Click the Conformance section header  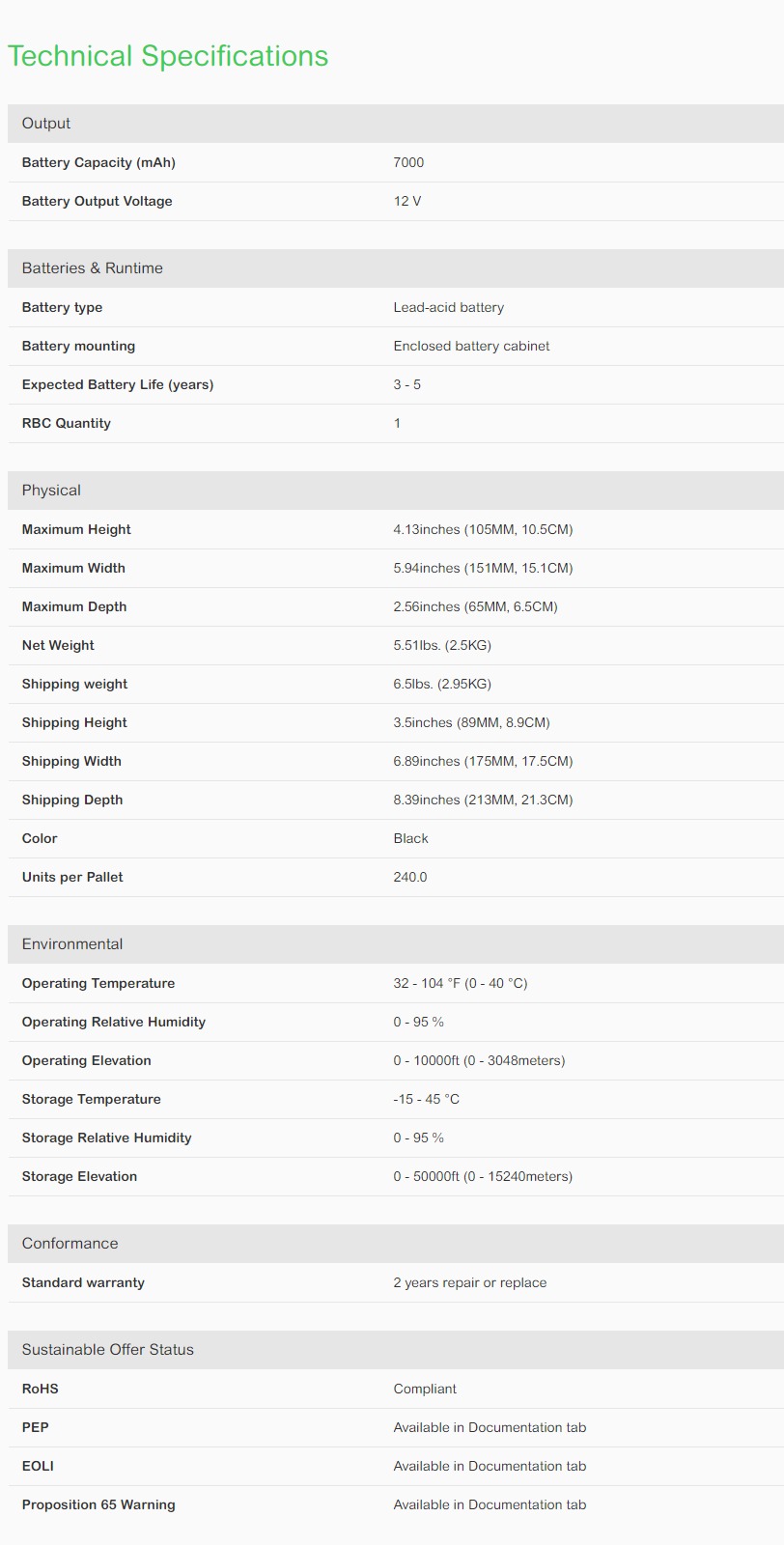click(396, 1244)
